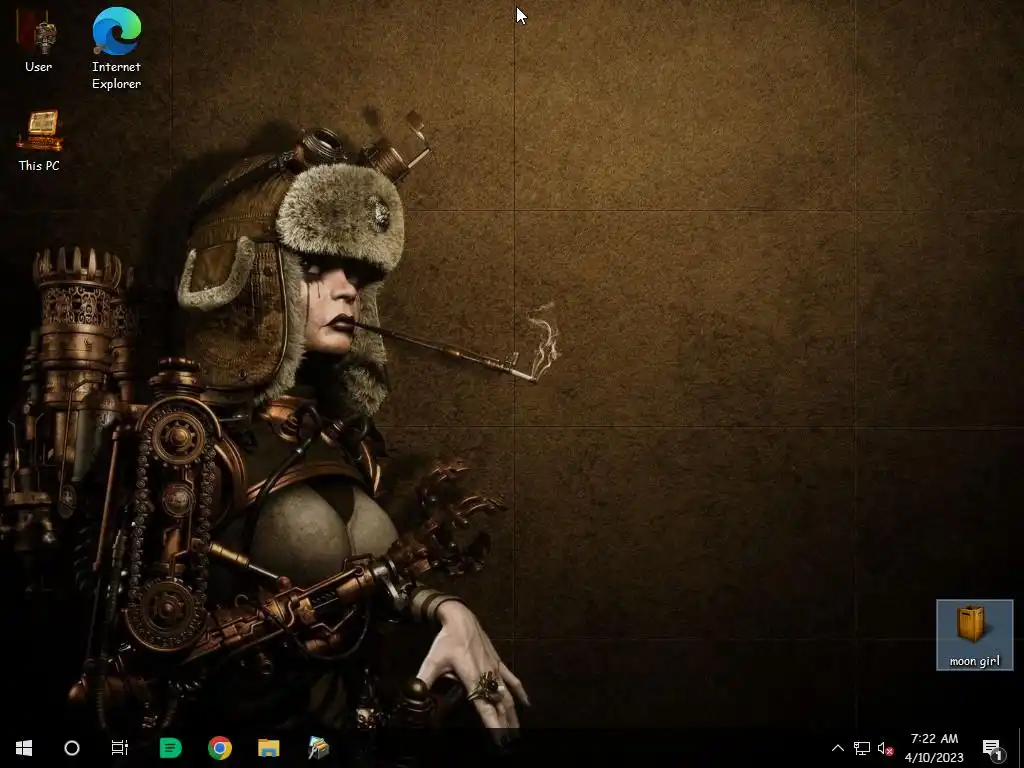The height and width of the screenshot is (768, 1024).
Task: Click the muted volume speaker icon
Action: coord(885,748)
